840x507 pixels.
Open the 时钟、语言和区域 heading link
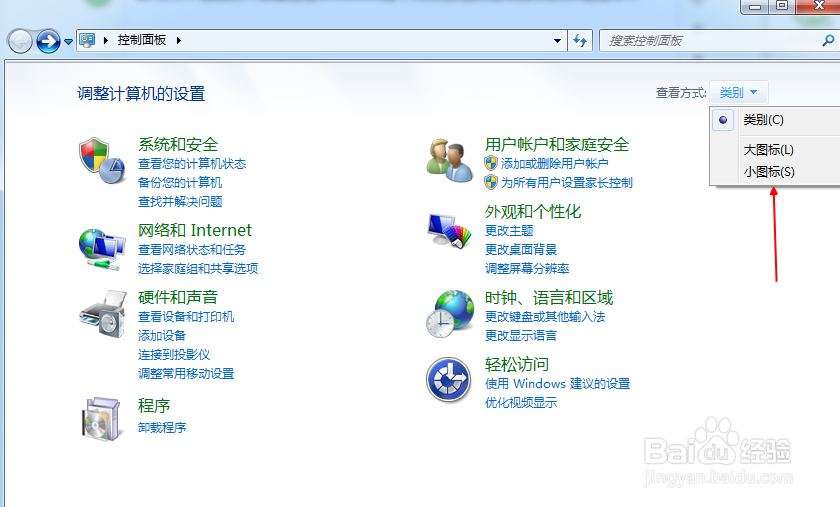tap(549, 297)
